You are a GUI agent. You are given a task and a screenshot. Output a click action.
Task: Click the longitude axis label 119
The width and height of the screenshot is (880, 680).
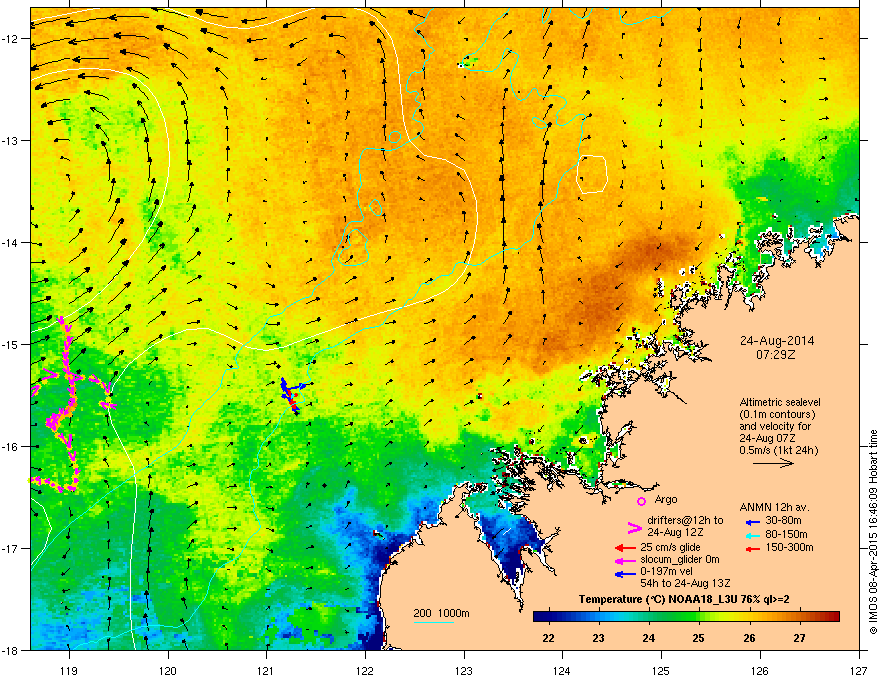[69, 670]
